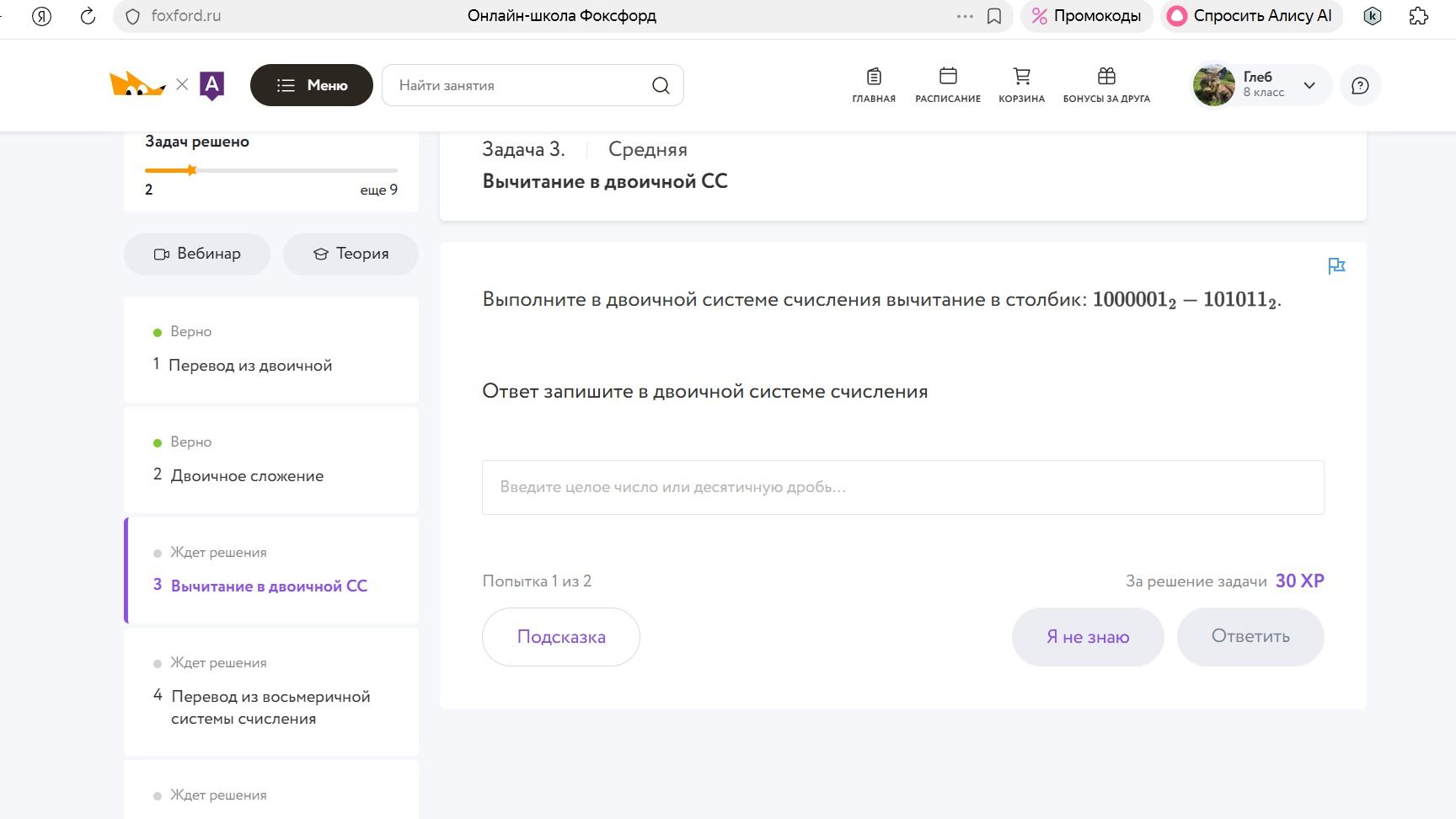
Task: Open the help question mark icon
Action: [x=1360, y=85]
